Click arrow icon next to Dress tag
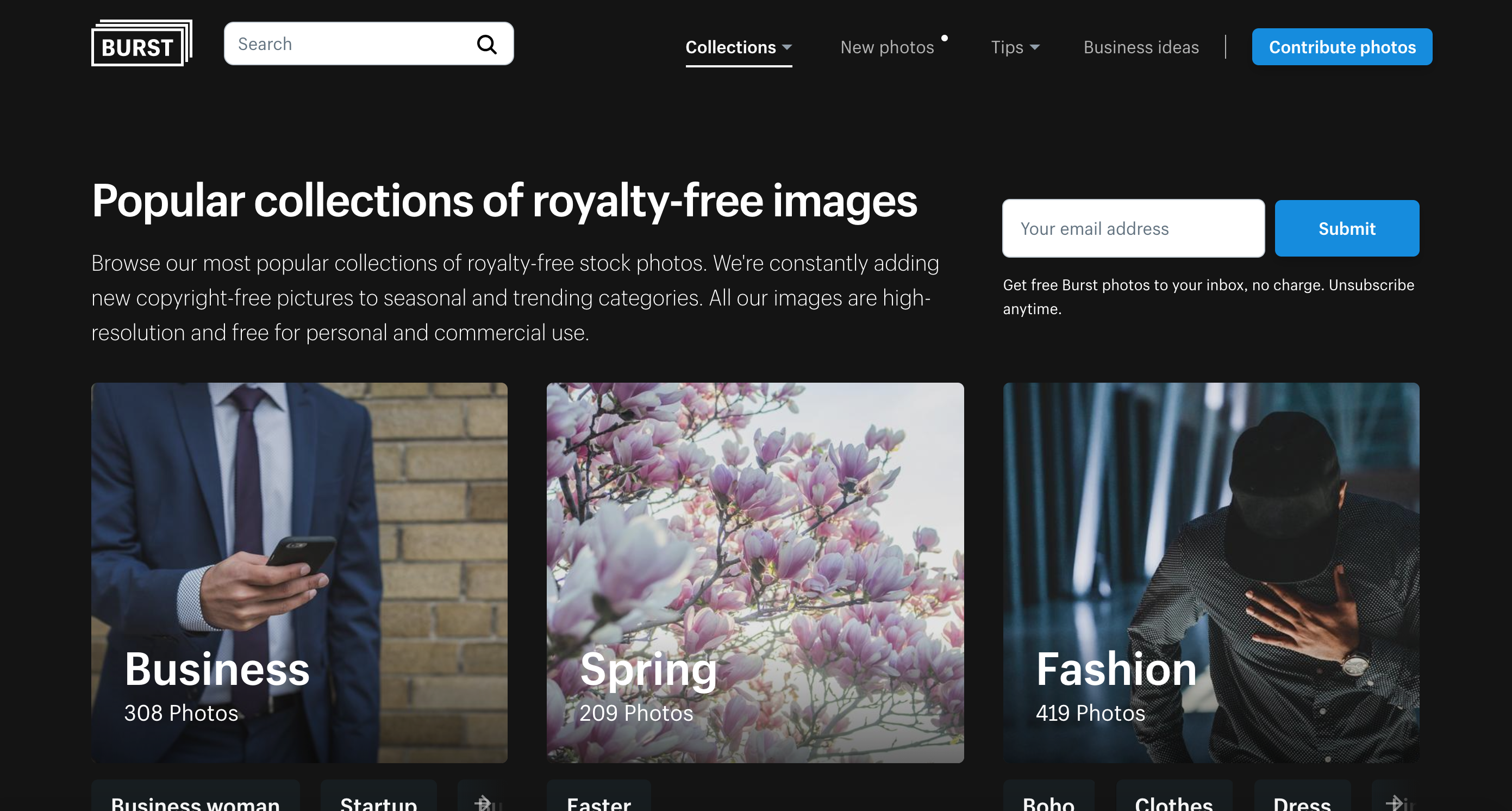 tap(1395, 802)
